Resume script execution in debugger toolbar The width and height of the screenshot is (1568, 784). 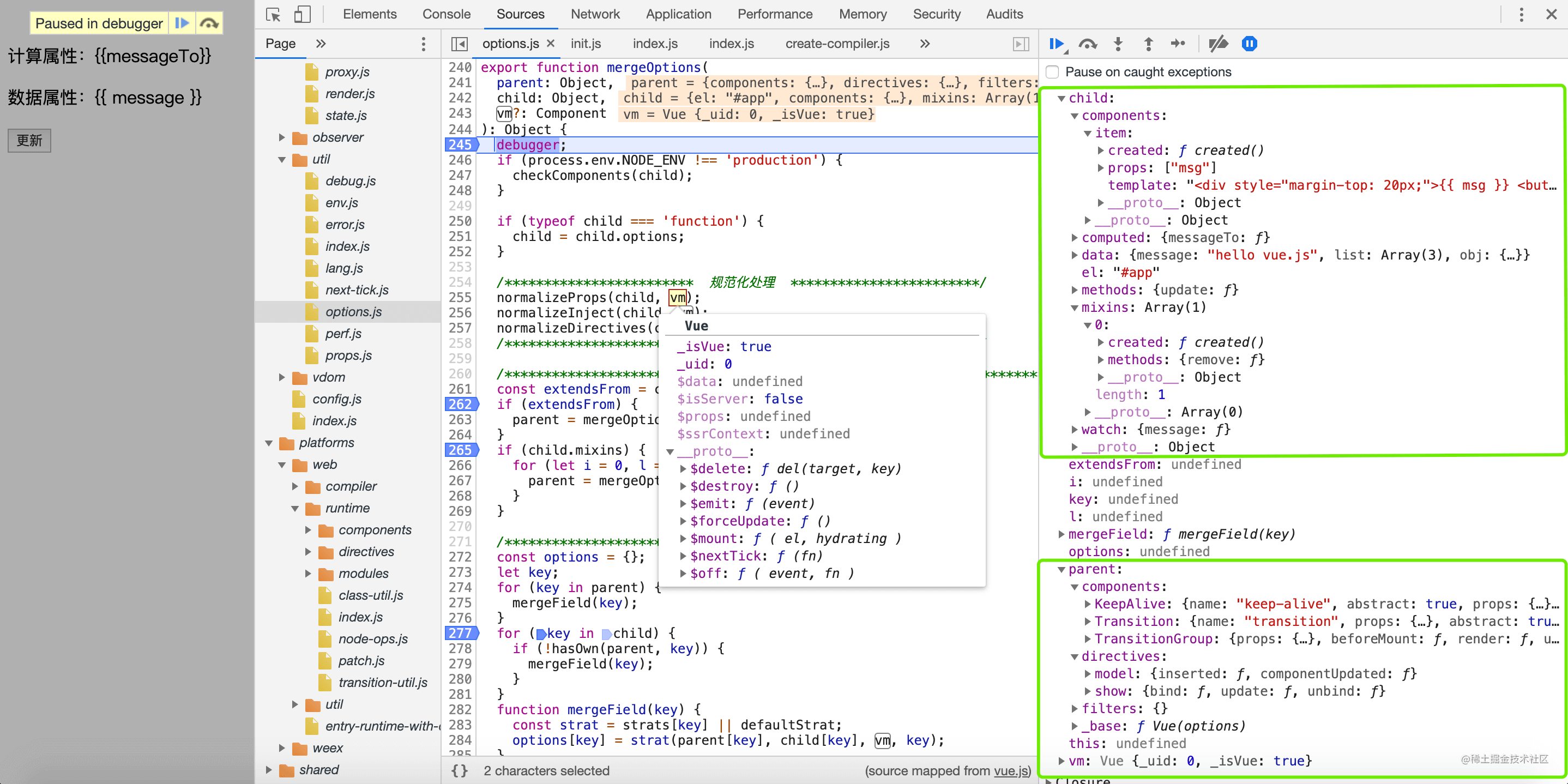click(x=1057, y=44)
